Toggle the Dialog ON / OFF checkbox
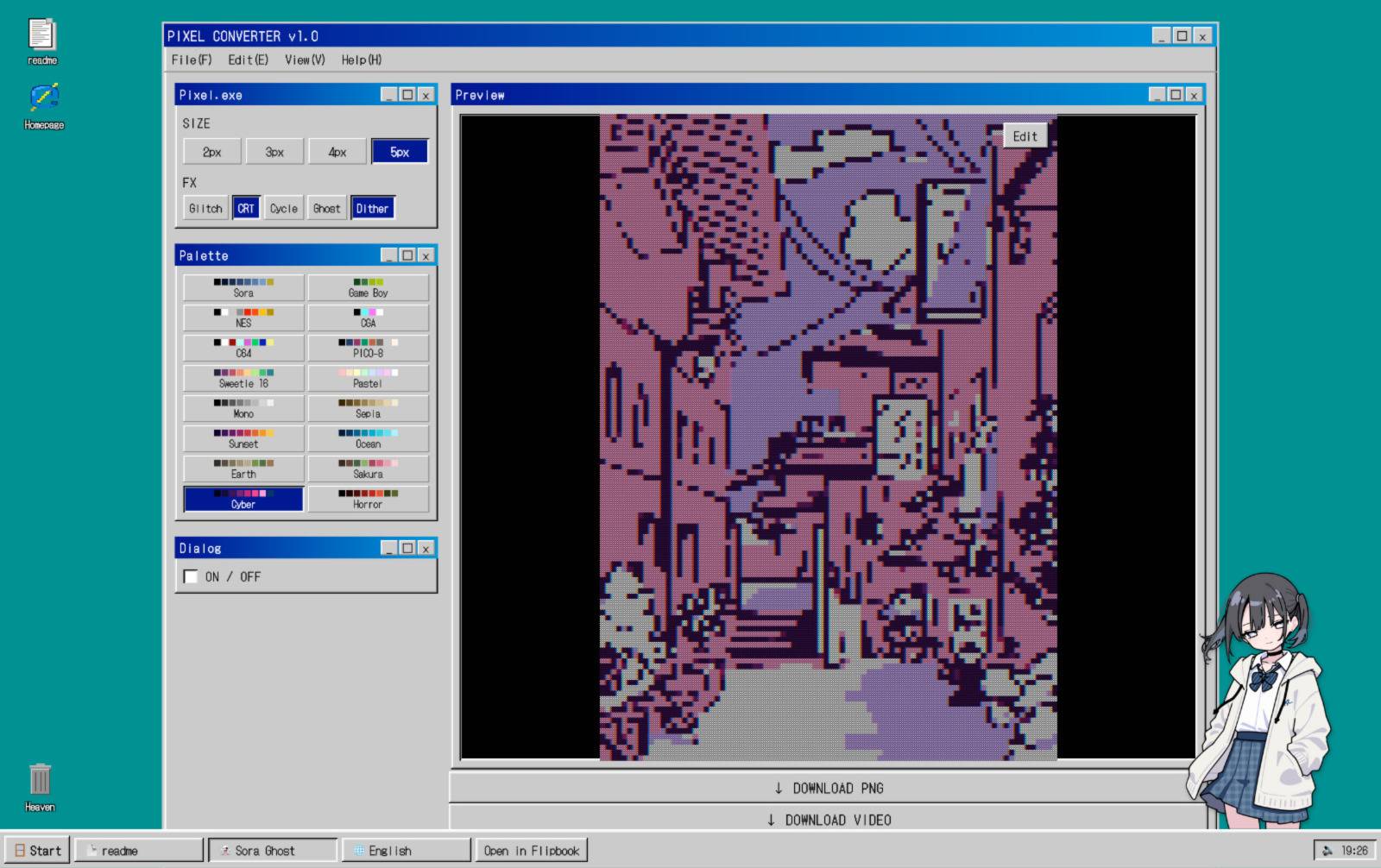Screen dimensions: 1381x868 click(191, 576)
